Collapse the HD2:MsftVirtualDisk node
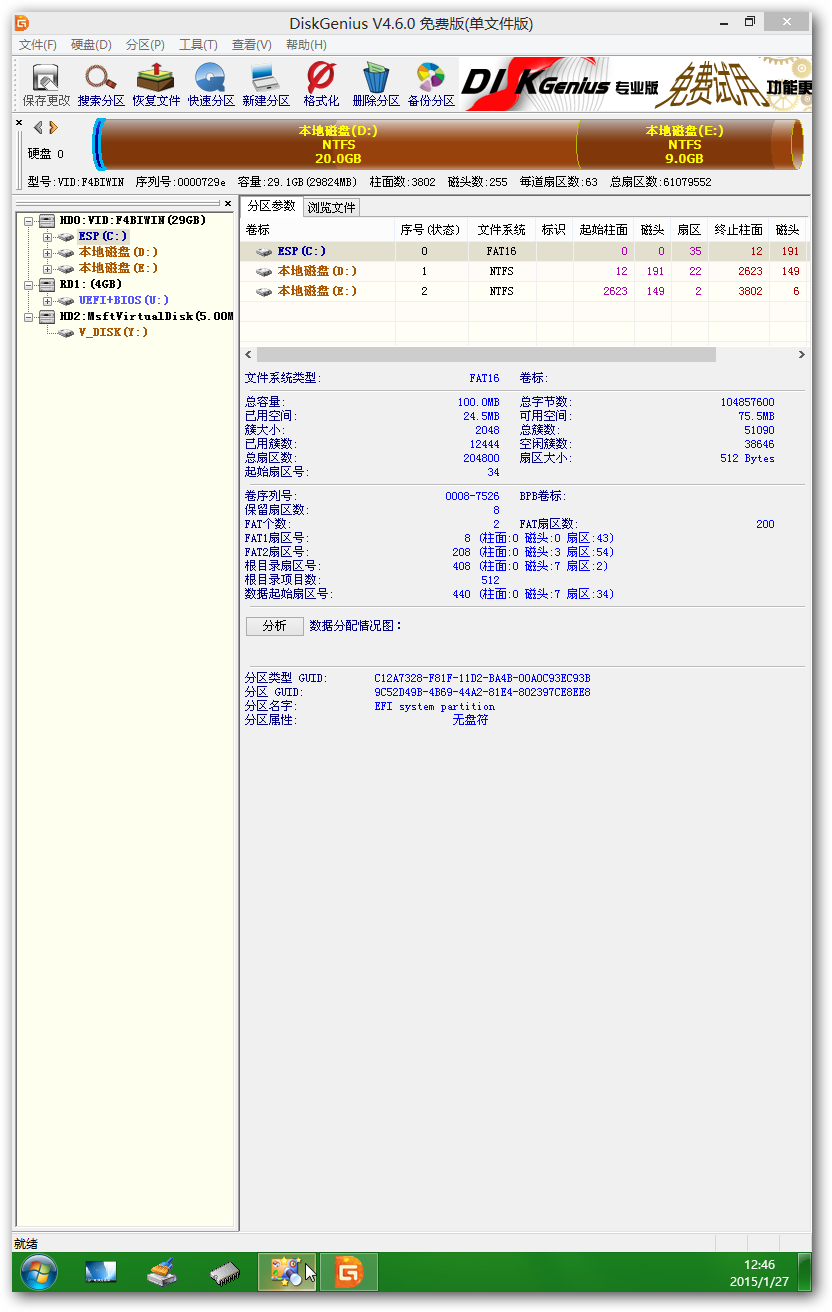 point(29,316)
